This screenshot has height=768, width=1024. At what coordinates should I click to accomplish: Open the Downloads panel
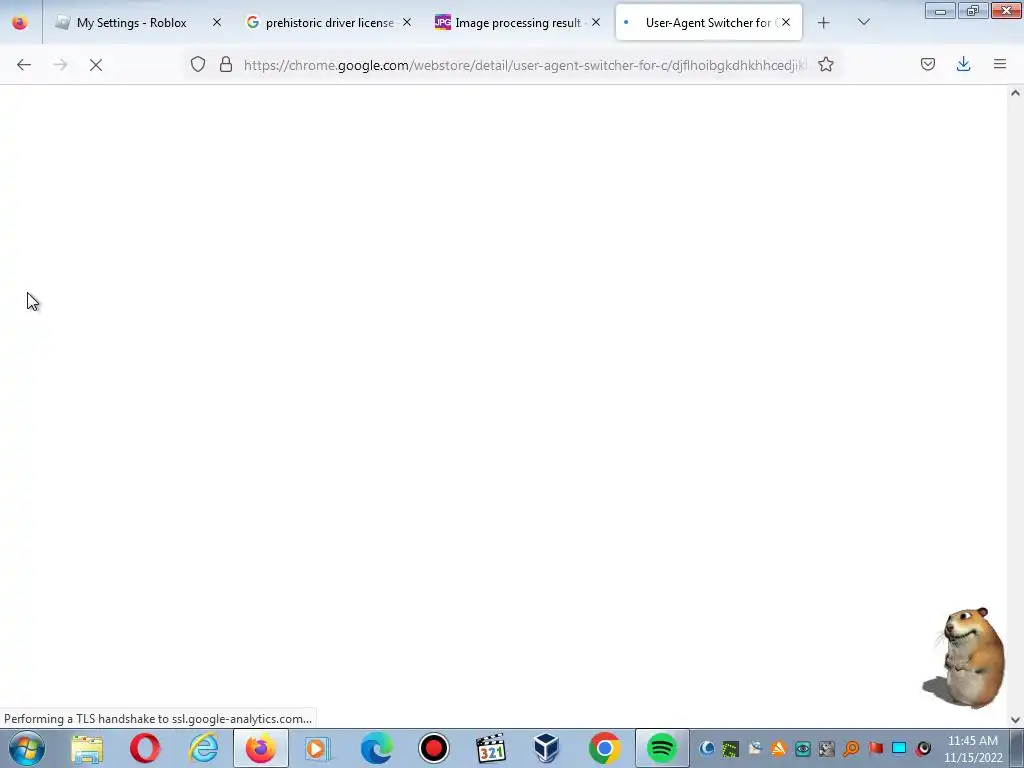(x=963, y=65)
